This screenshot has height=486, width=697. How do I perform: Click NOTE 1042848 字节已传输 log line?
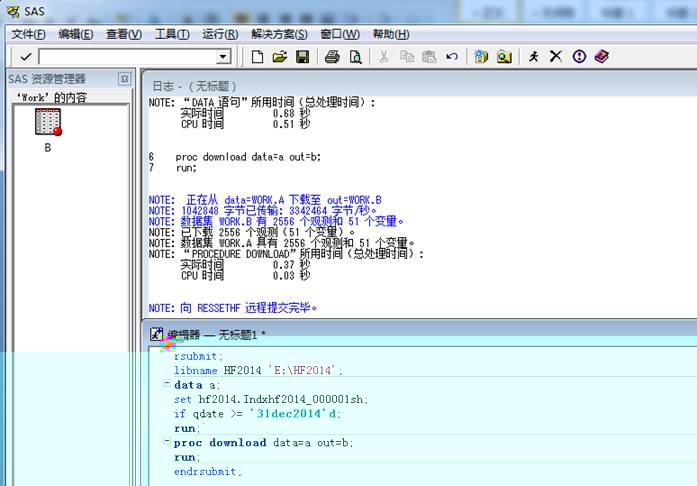[263, 211]
